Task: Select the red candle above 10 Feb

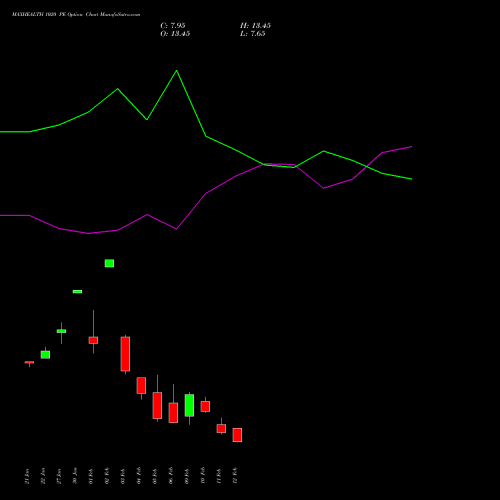Action: tap(205, 406)
